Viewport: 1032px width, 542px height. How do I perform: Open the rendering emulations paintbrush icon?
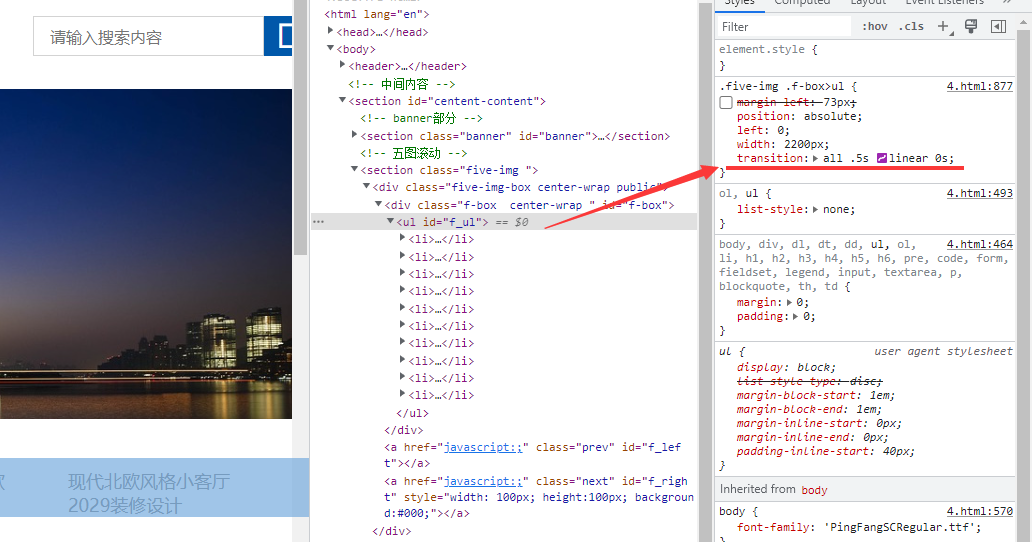(971, 26)
